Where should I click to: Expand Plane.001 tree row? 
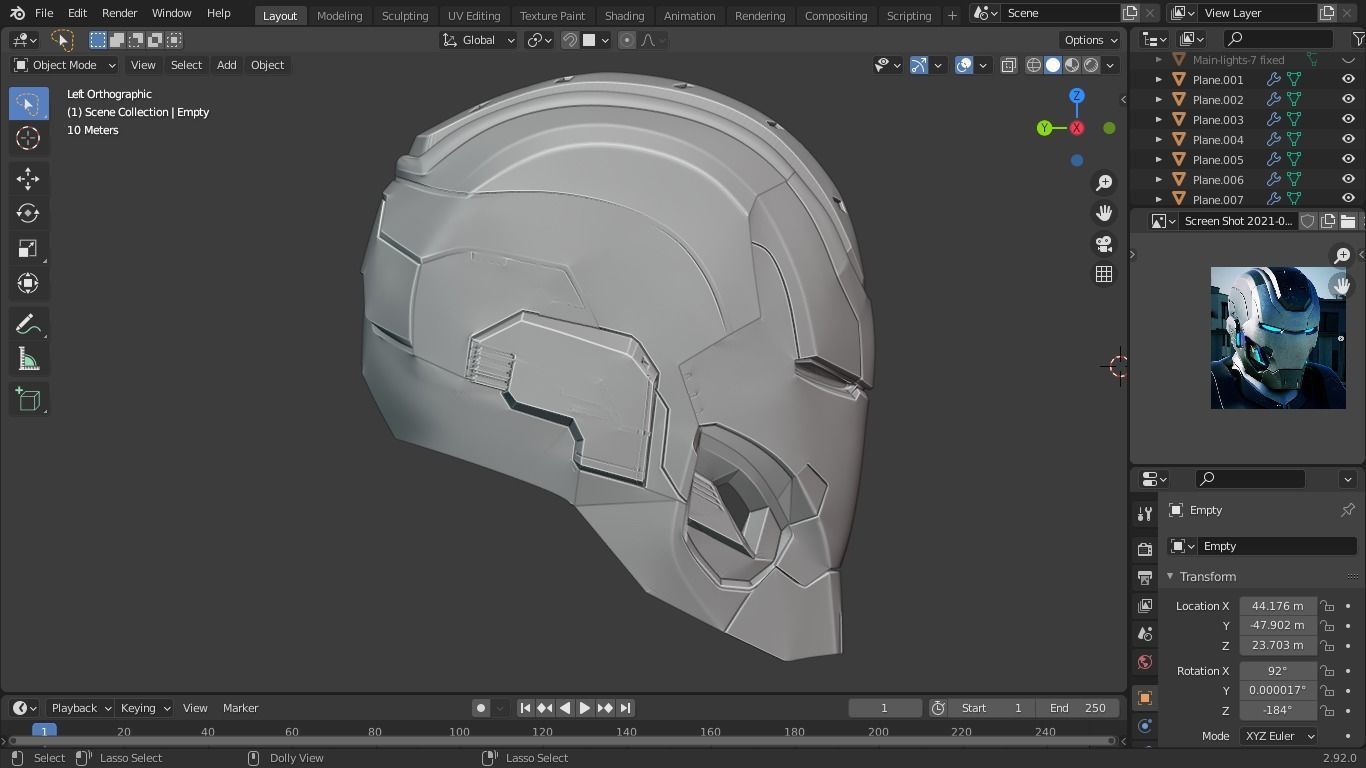1159,80
